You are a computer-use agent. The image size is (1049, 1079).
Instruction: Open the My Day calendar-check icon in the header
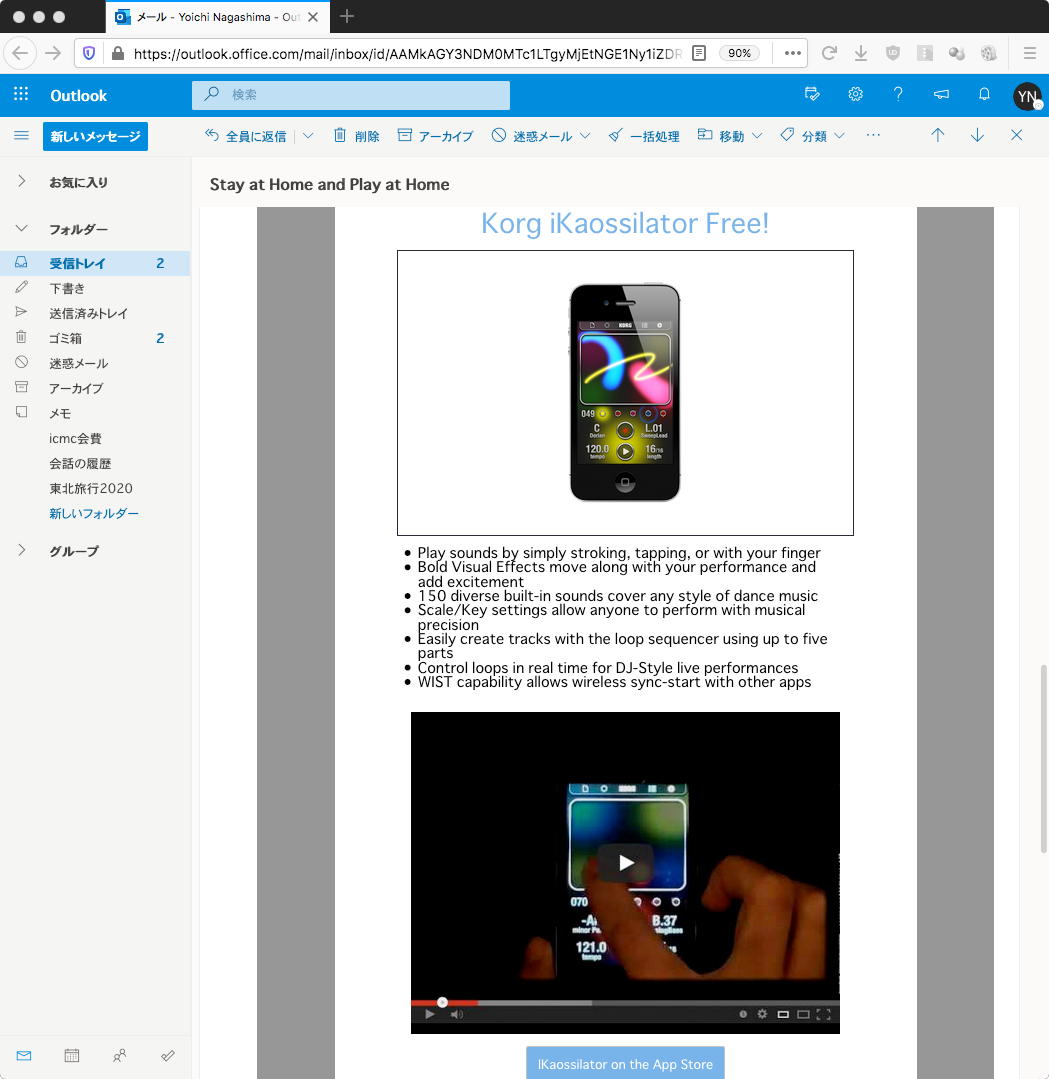coord(812,94)
